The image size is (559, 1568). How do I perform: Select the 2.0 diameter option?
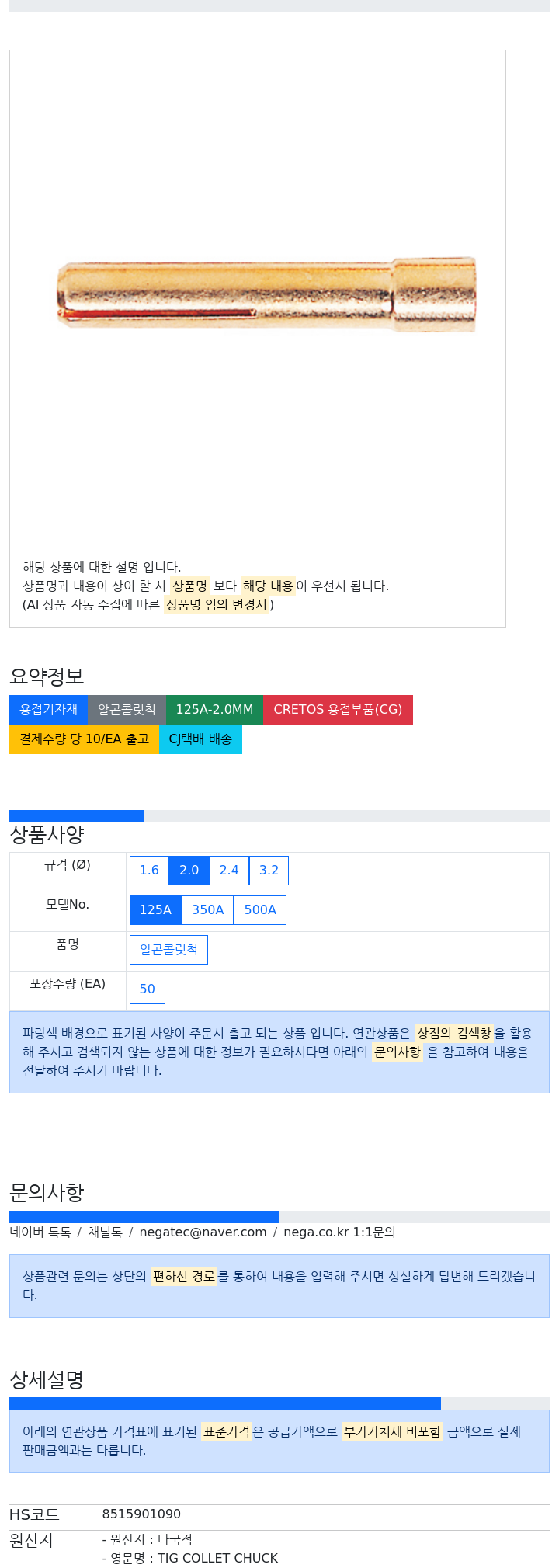click(189, 871)
